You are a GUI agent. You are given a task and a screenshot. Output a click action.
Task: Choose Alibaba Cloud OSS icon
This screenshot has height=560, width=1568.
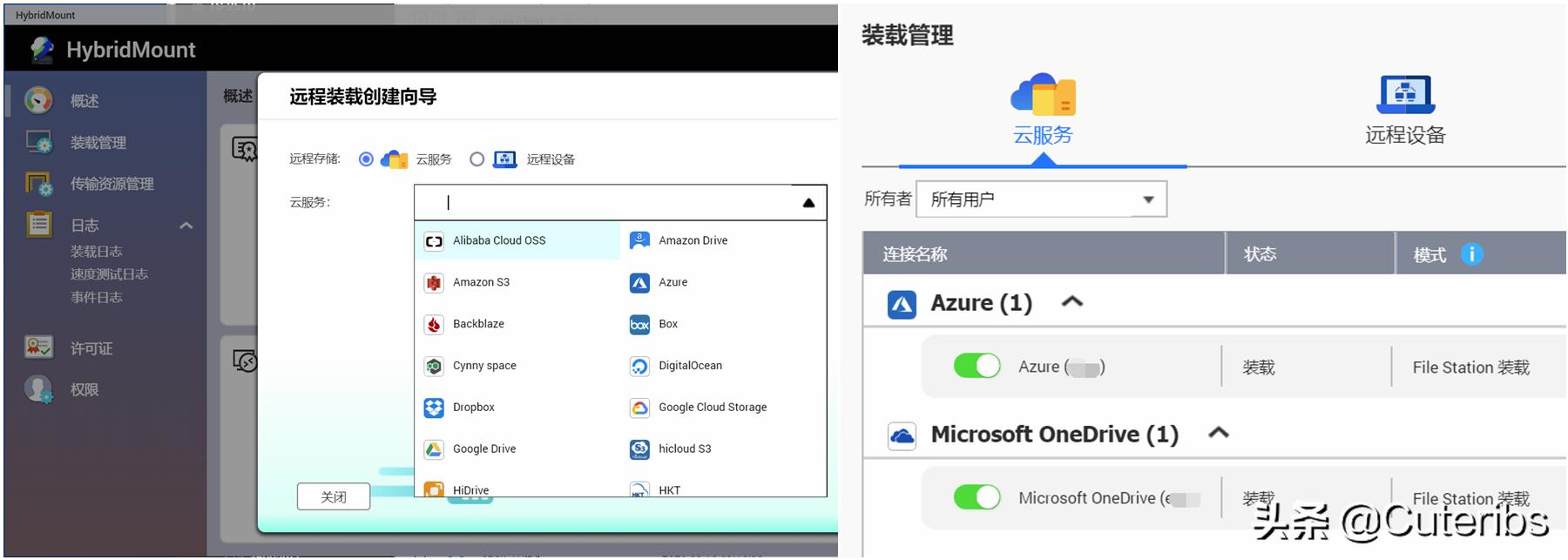click(434, 241)
